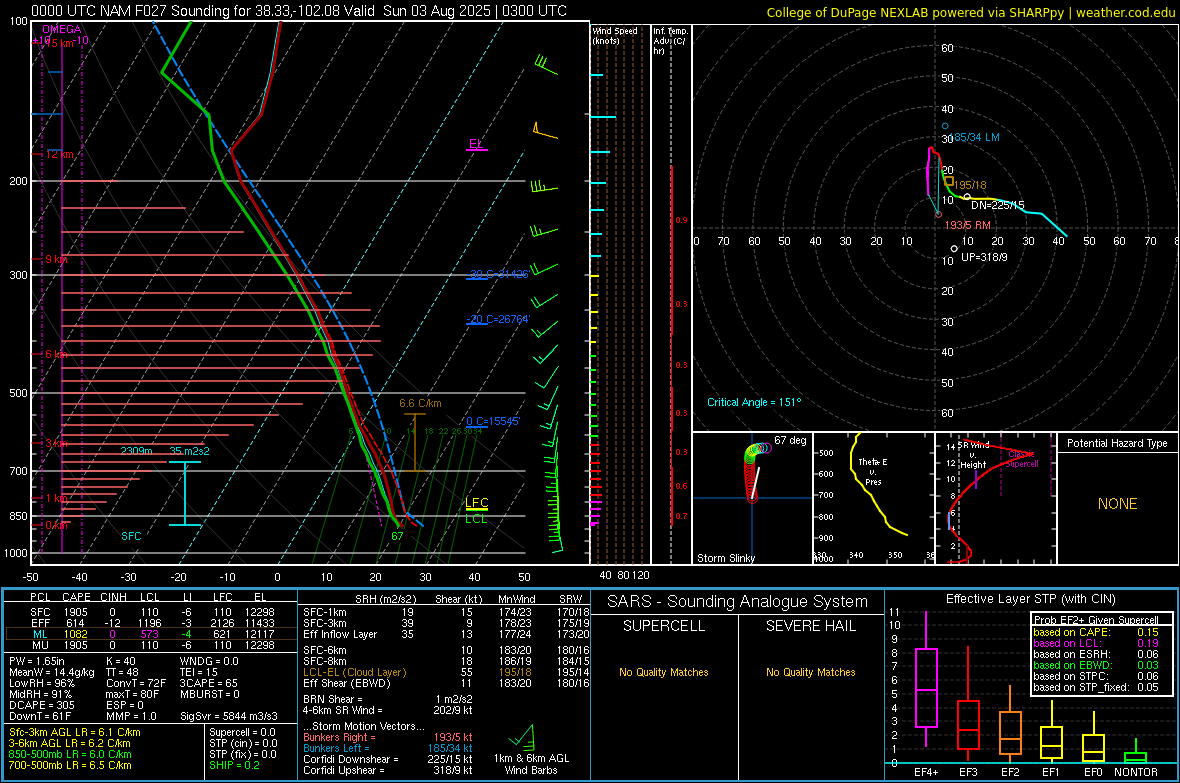Click the 'SUPERCELL' column heading

(664, 626)
